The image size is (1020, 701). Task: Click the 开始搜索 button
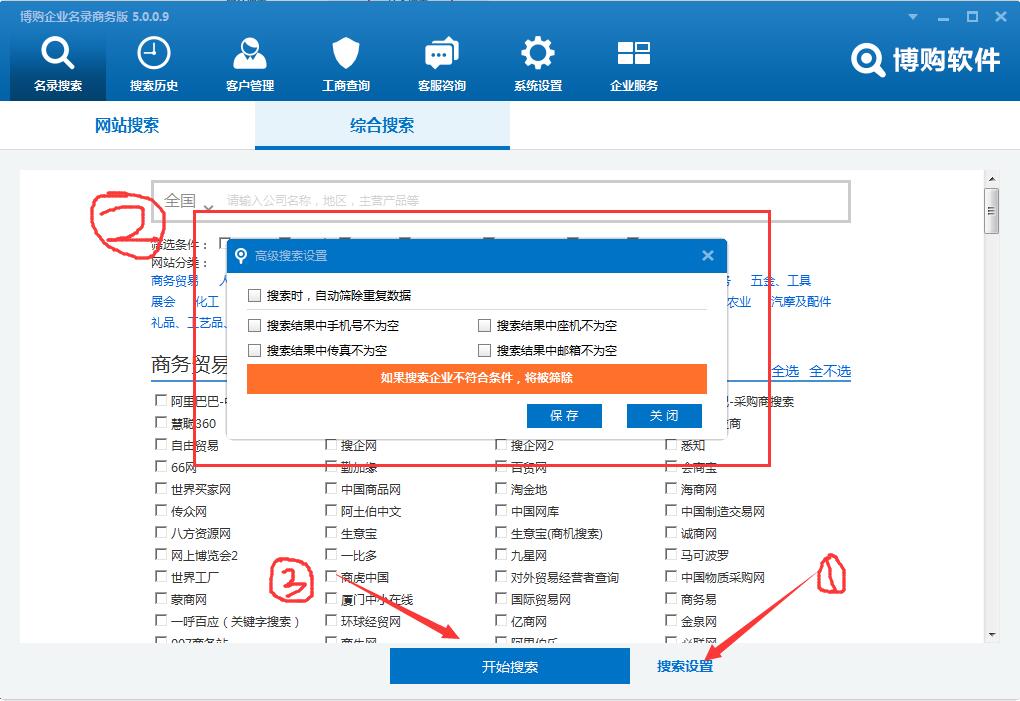pos(510,665)
